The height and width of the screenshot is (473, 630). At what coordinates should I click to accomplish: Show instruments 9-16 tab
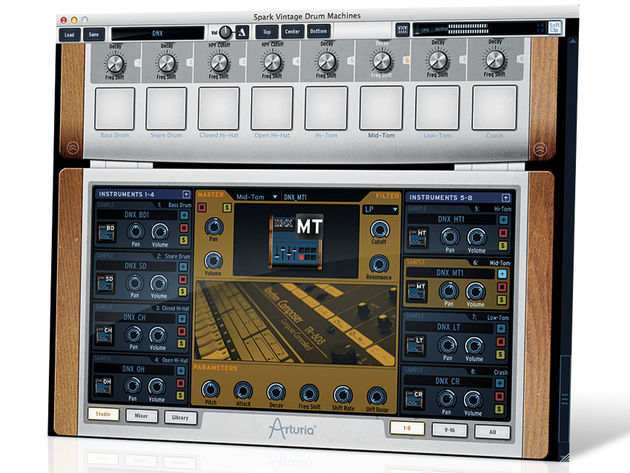[x=450, y=430]
